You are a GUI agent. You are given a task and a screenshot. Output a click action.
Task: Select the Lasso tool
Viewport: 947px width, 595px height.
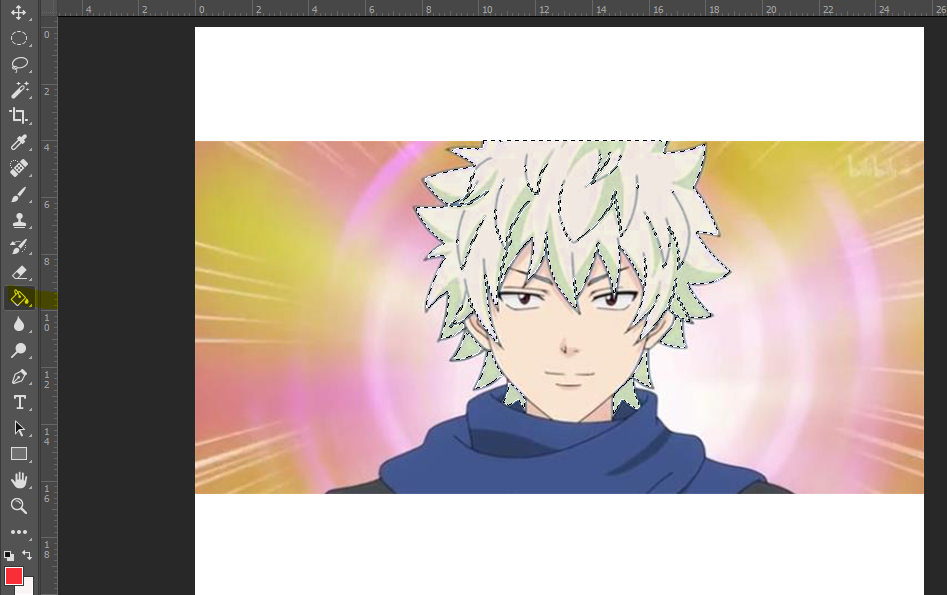click(19, 64)
